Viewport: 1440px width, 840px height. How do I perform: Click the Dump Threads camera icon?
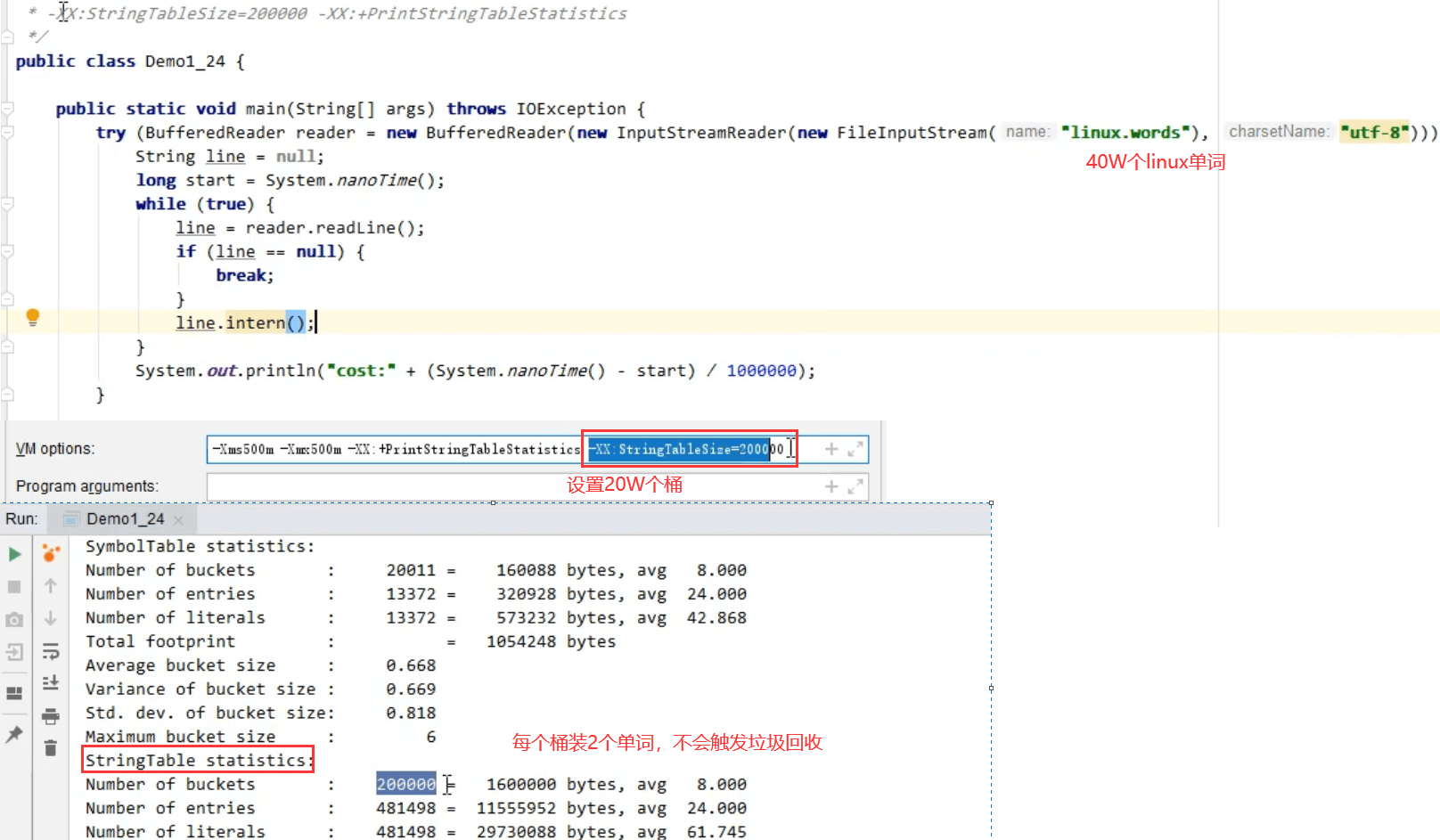click(14, 620)
